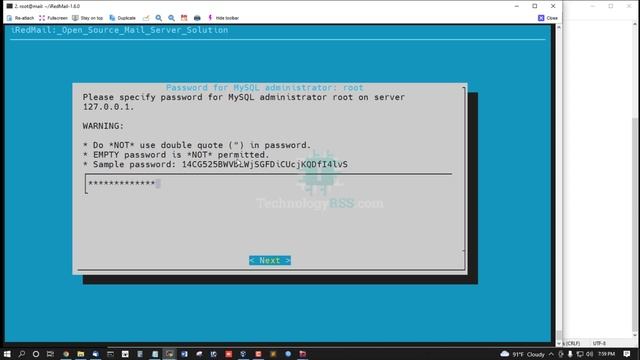Show hidden system tray icons
640x360 pixels.
click(x=551, y=354)
